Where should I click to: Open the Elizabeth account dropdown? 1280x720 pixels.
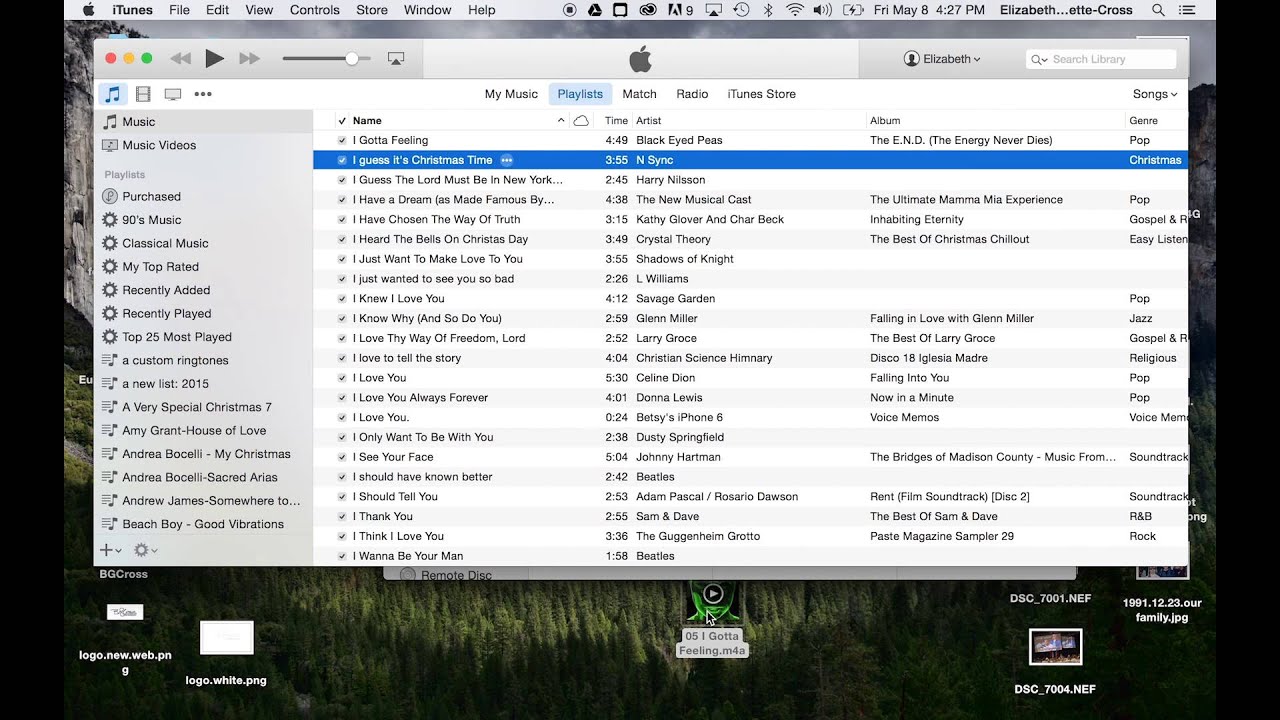click(x=942, y=59)
